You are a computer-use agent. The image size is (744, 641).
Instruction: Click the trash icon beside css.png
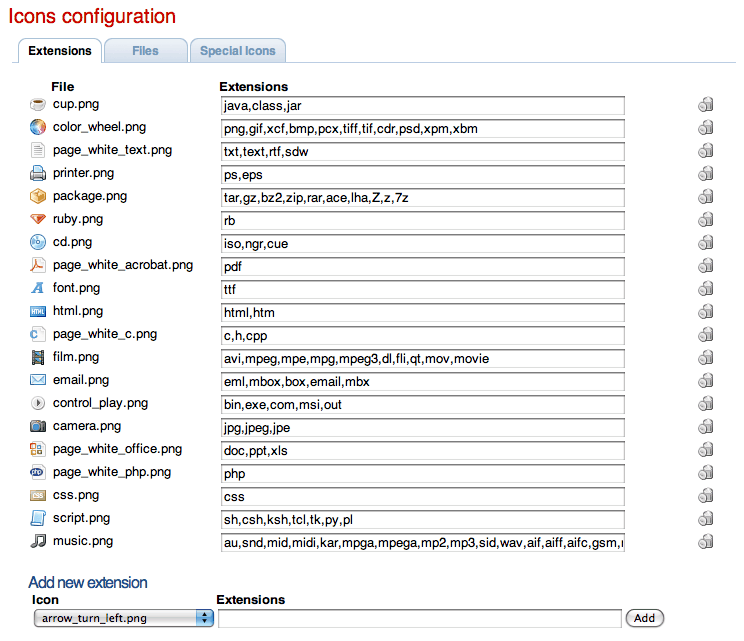(705, 496)
